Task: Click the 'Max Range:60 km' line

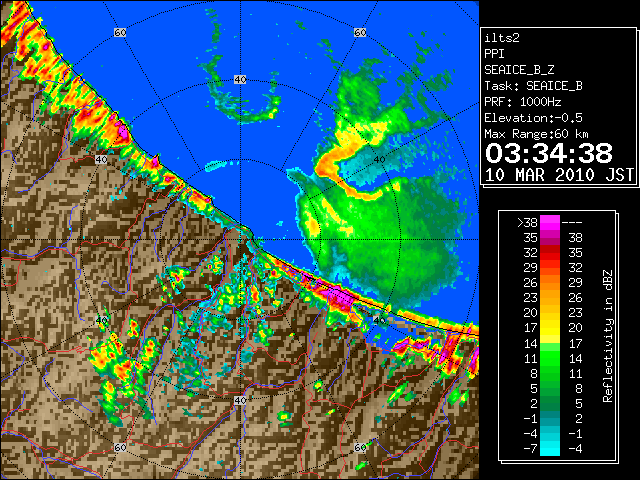Action: point(536,134)
